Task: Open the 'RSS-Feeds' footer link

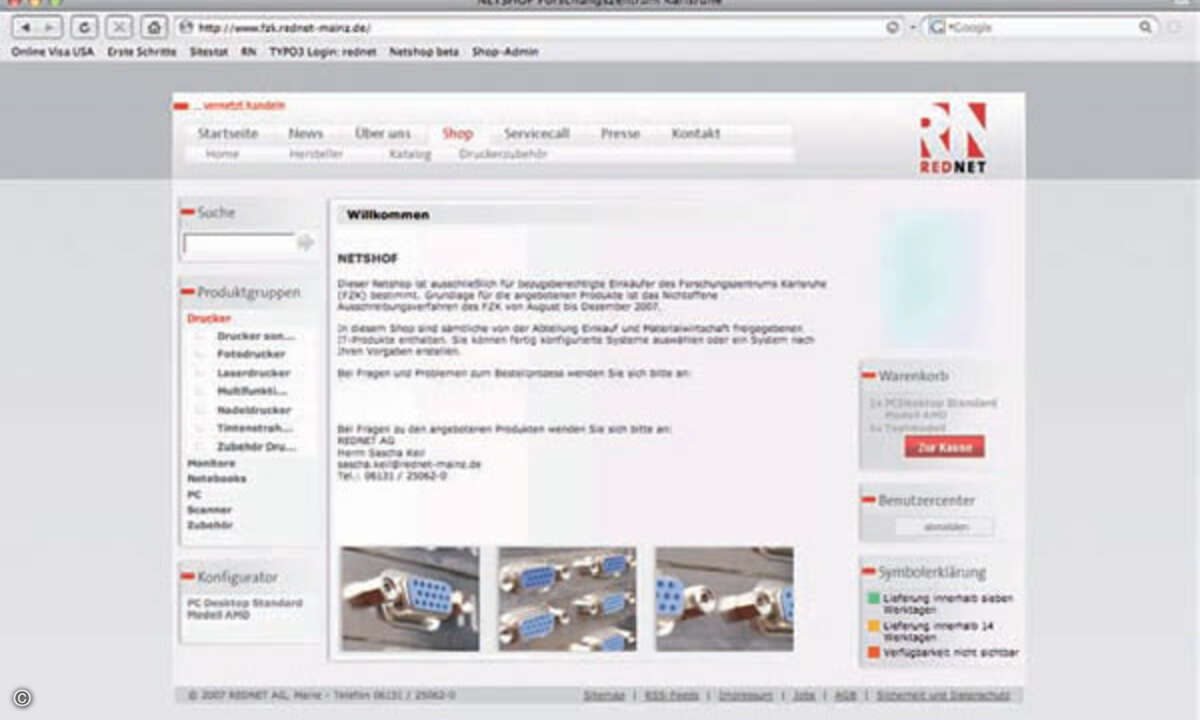Action: click(x=671, y=695)
